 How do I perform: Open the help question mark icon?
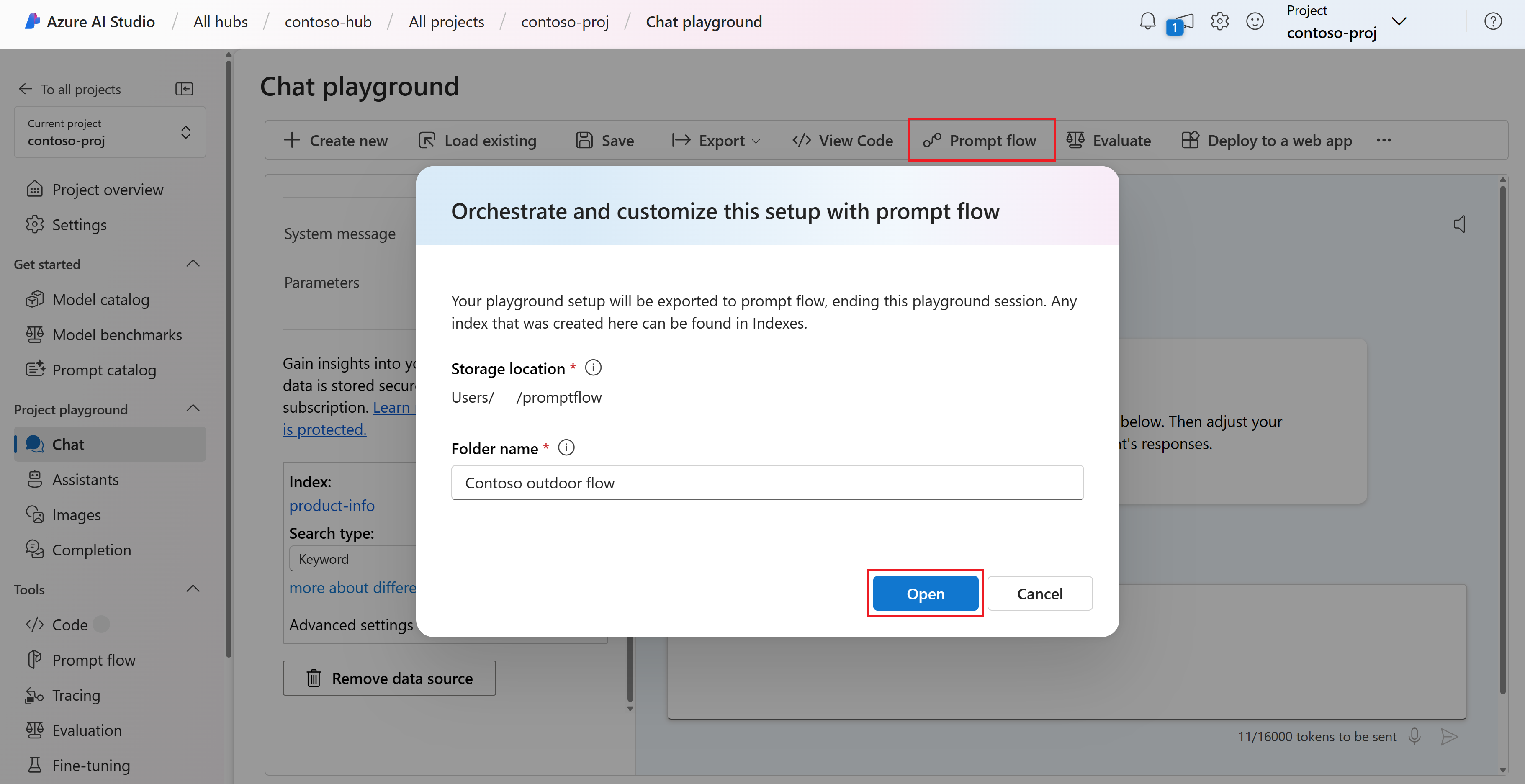[x=1492, y=22]
